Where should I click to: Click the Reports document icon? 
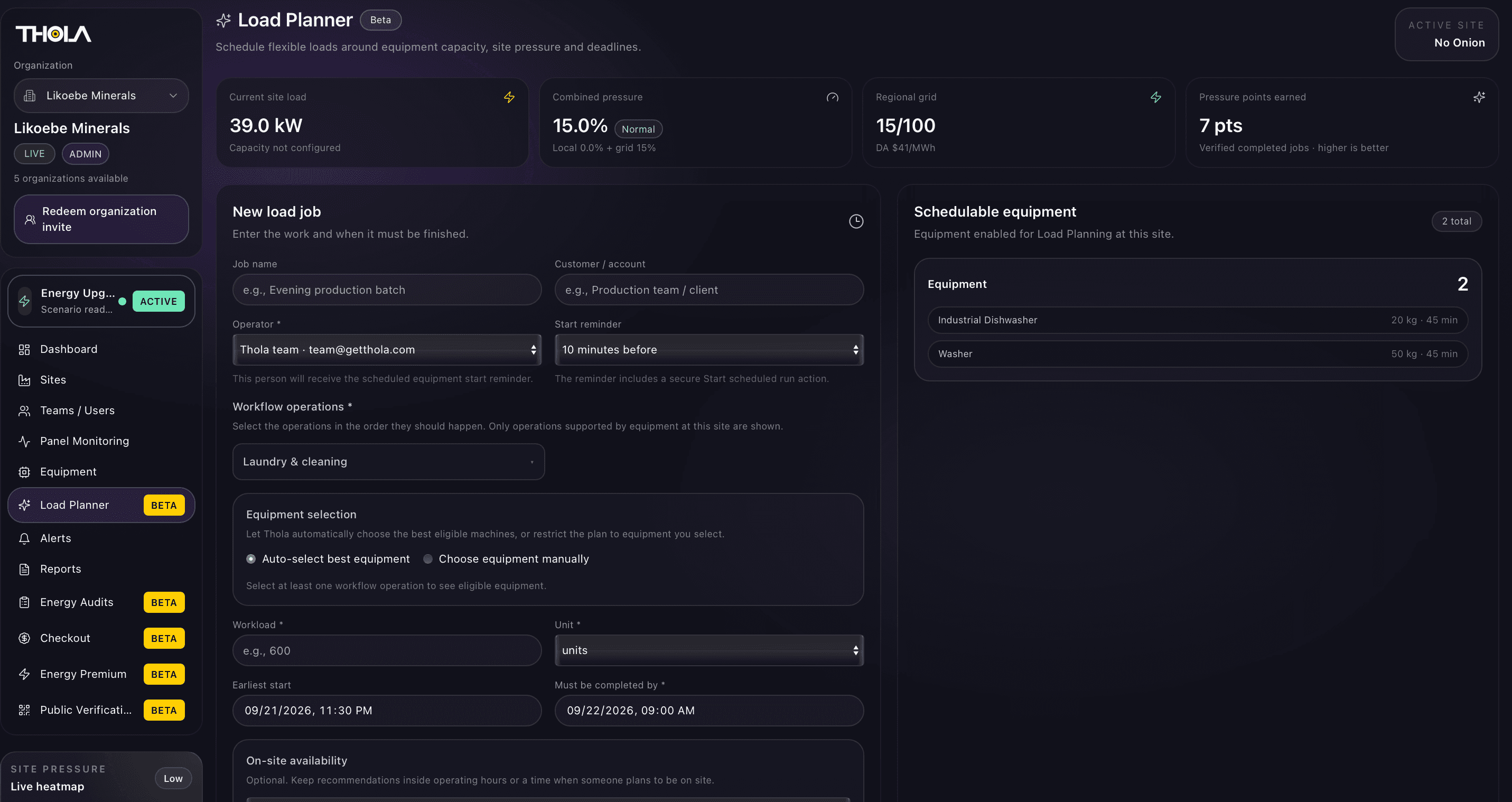[24, 569]
